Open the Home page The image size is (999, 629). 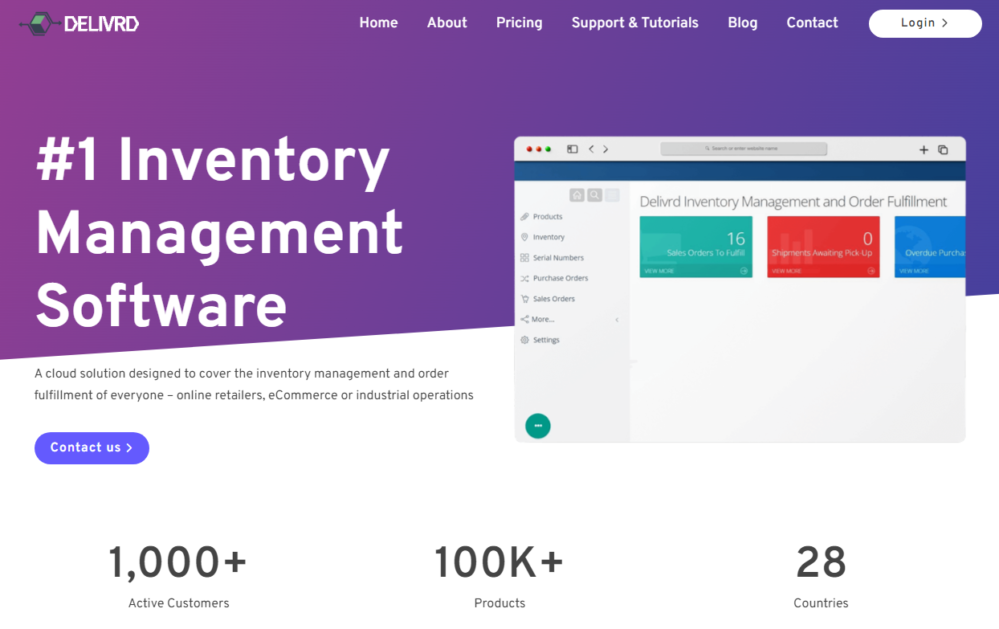tap(378, 23)
